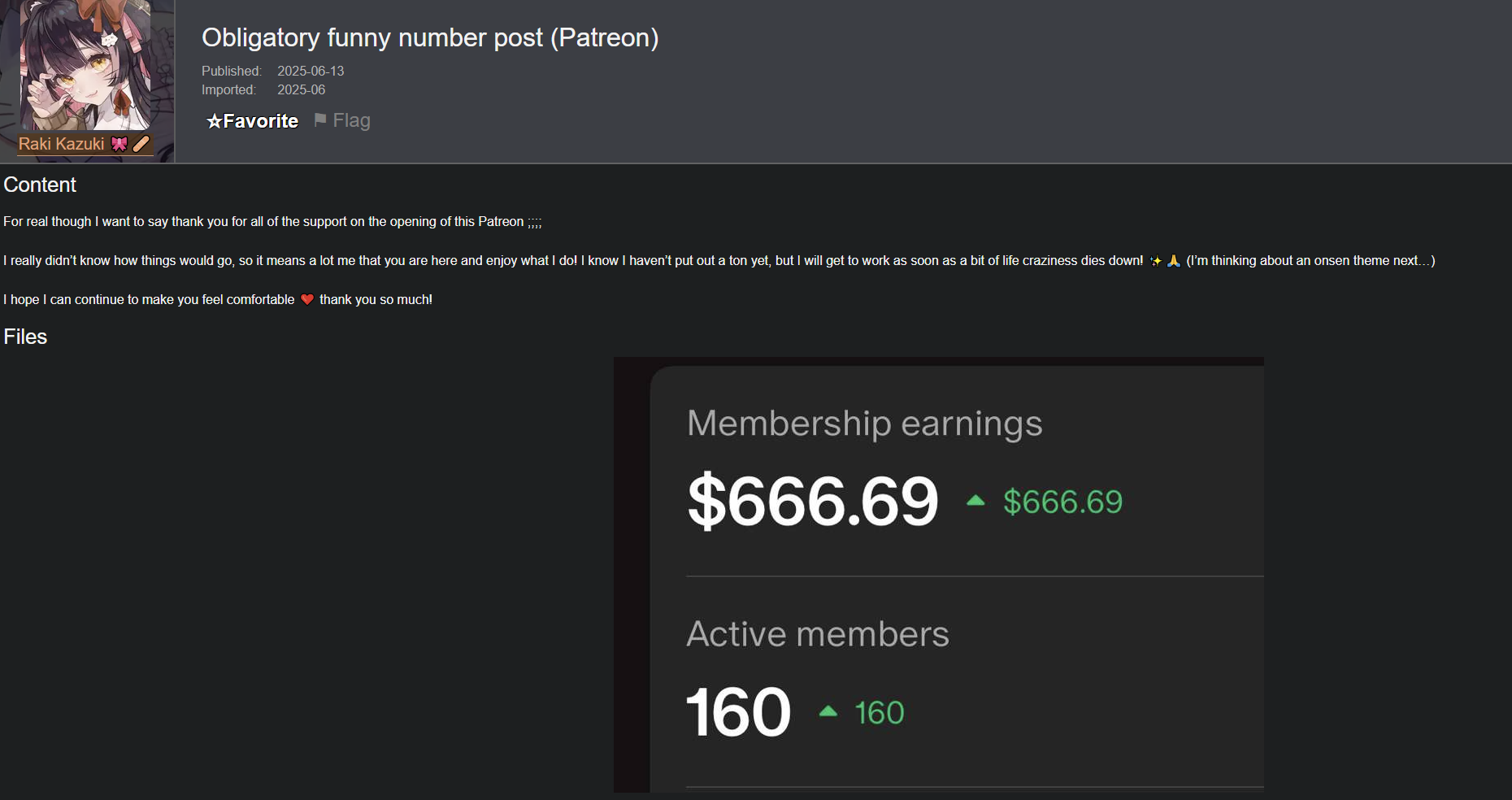This screenshot has width=1512, height=800.
Task: Click the green up arrow beside $666.69
Action: (x=975, y=501)
